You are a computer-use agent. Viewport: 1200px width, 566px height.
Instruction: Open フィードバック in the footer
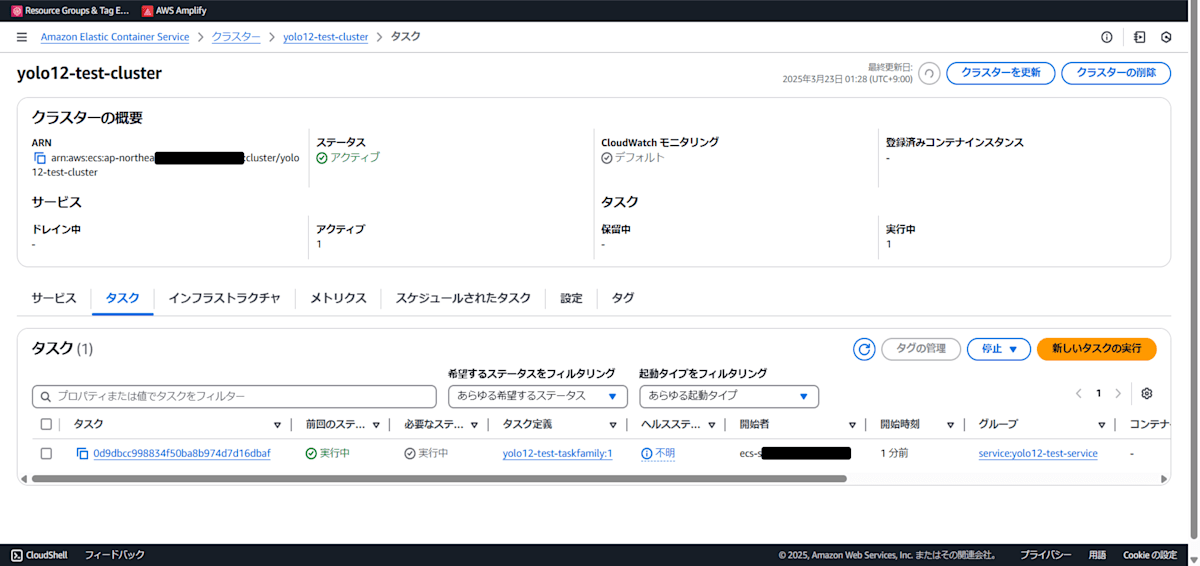click(114, 555)
